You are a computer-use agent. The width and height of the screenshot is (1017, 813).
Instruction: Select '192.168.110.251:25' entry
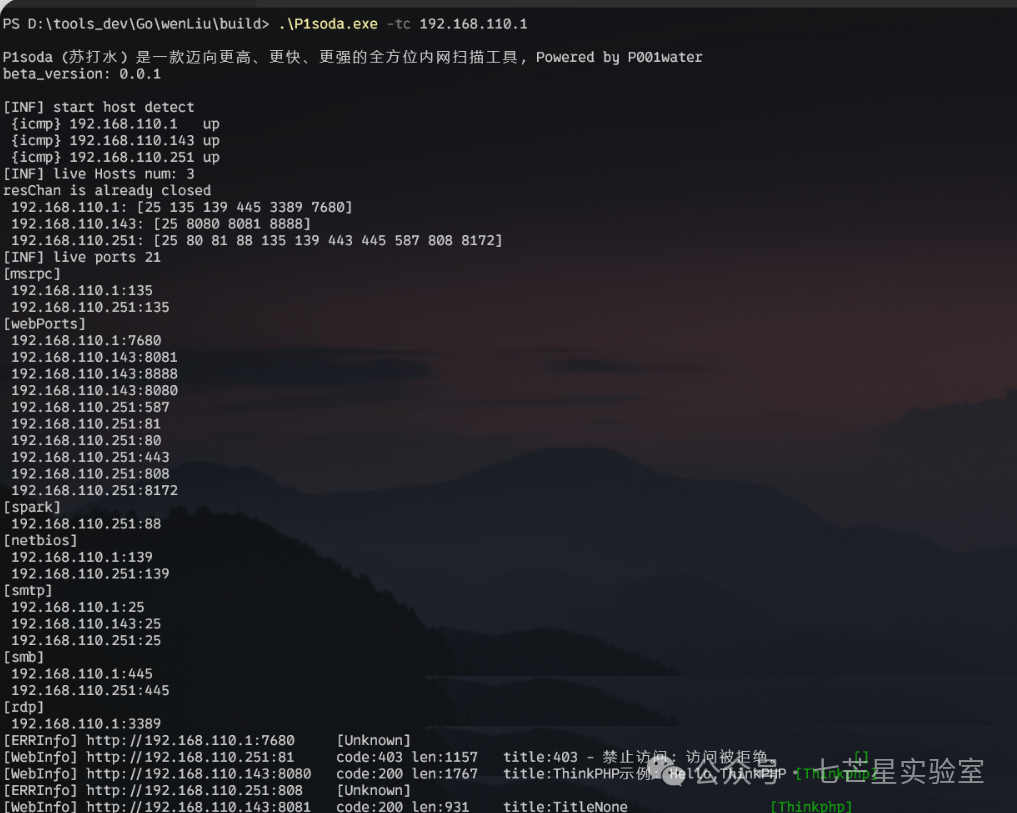tap(86, 640)
